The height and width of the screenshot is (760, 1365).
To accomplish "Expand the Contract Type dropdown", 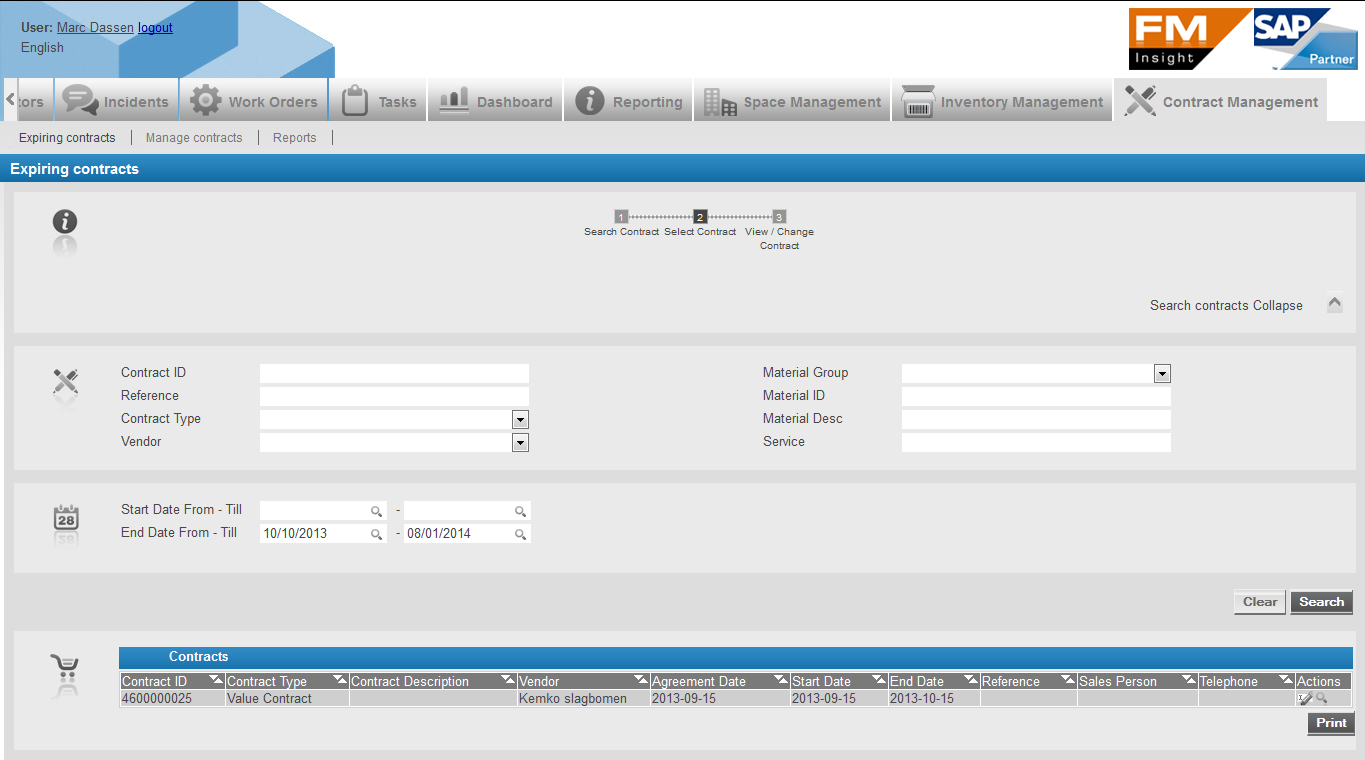I will click(x=520, y=420).
